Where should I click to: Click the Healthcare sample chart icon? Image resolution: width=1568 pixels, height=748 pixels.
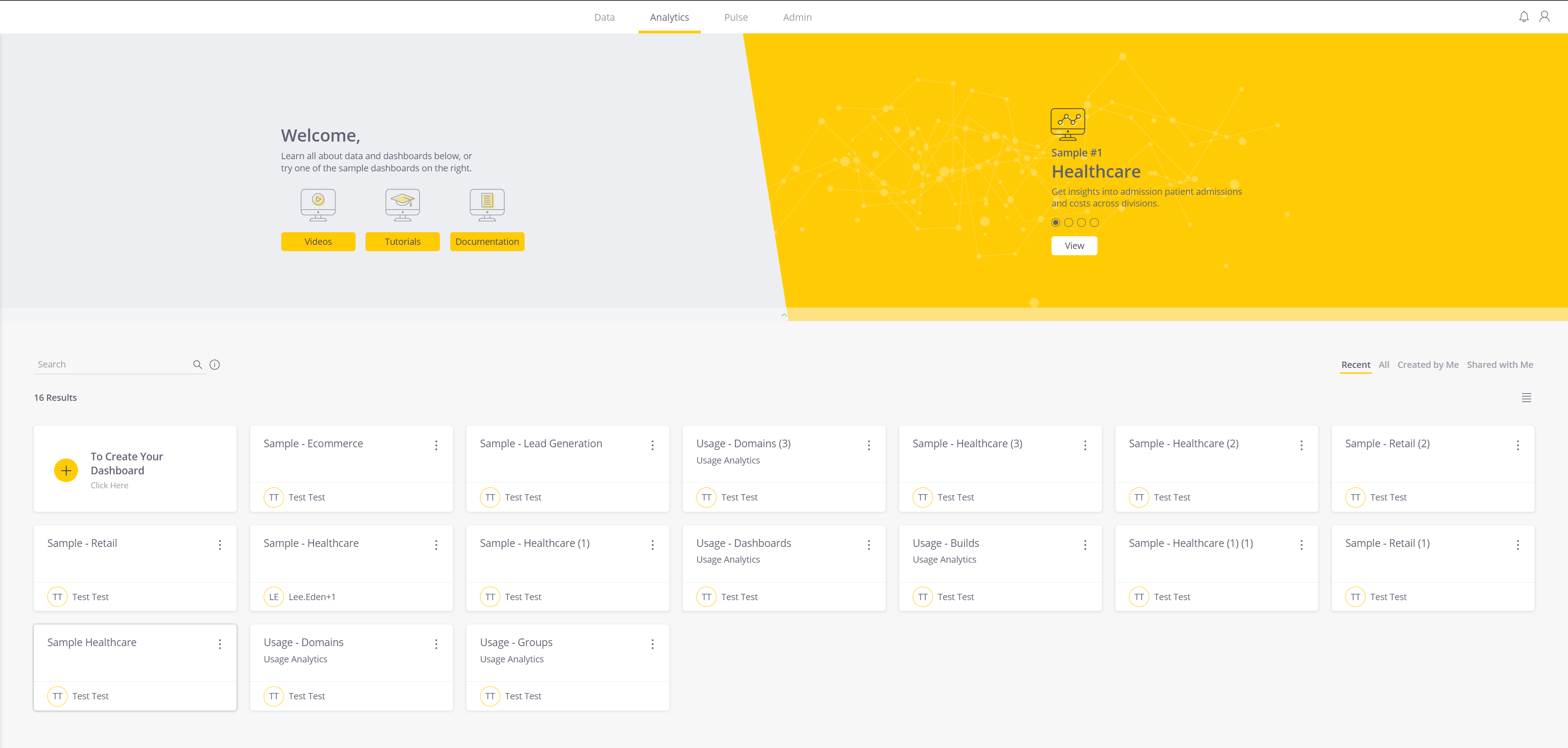[1068, 124]
